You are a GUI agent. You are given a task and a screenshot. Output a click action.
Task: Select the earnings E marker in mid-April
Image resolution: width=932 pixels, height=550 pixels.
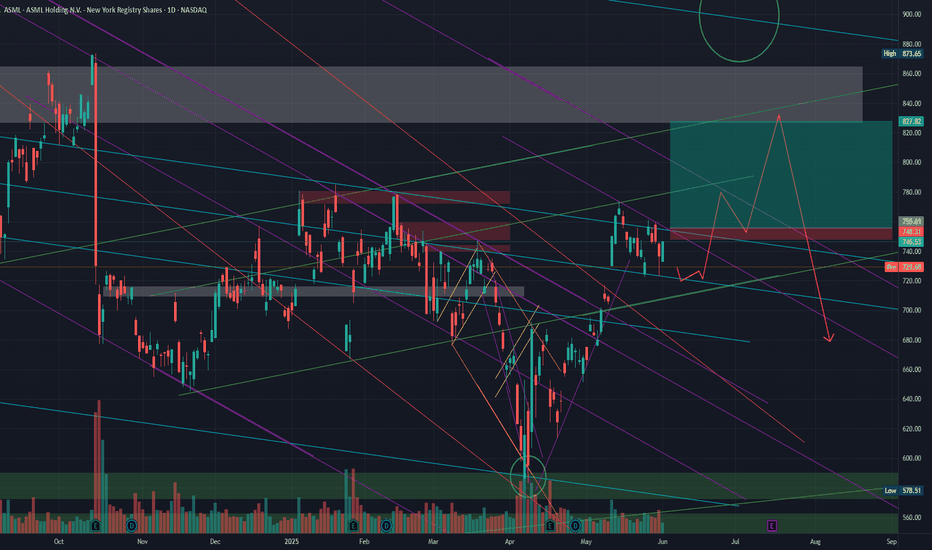tap(550, 526)
